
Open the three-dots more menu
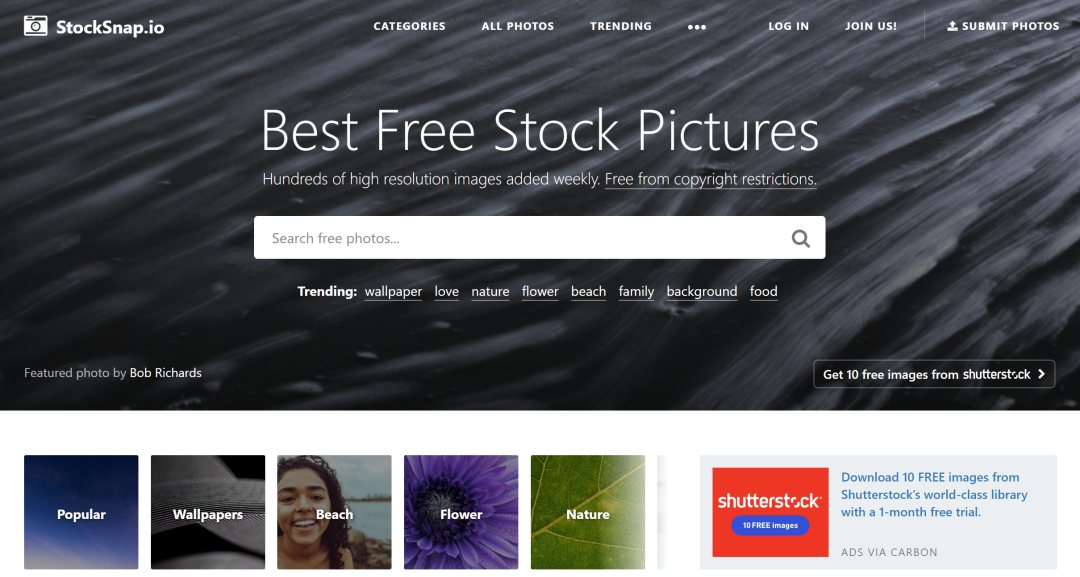696,27
